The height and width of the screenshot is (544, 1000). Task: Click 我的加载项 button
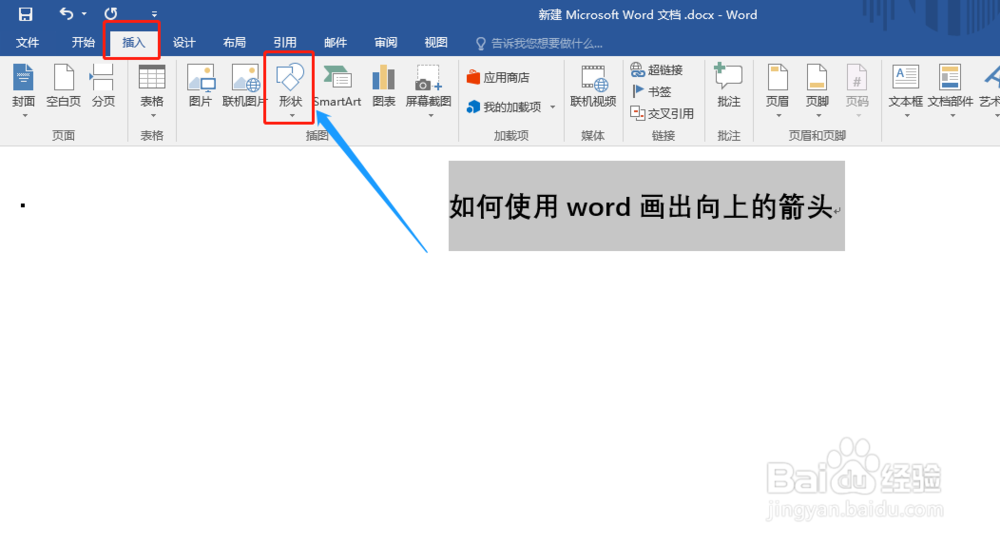tap(504, 107)
